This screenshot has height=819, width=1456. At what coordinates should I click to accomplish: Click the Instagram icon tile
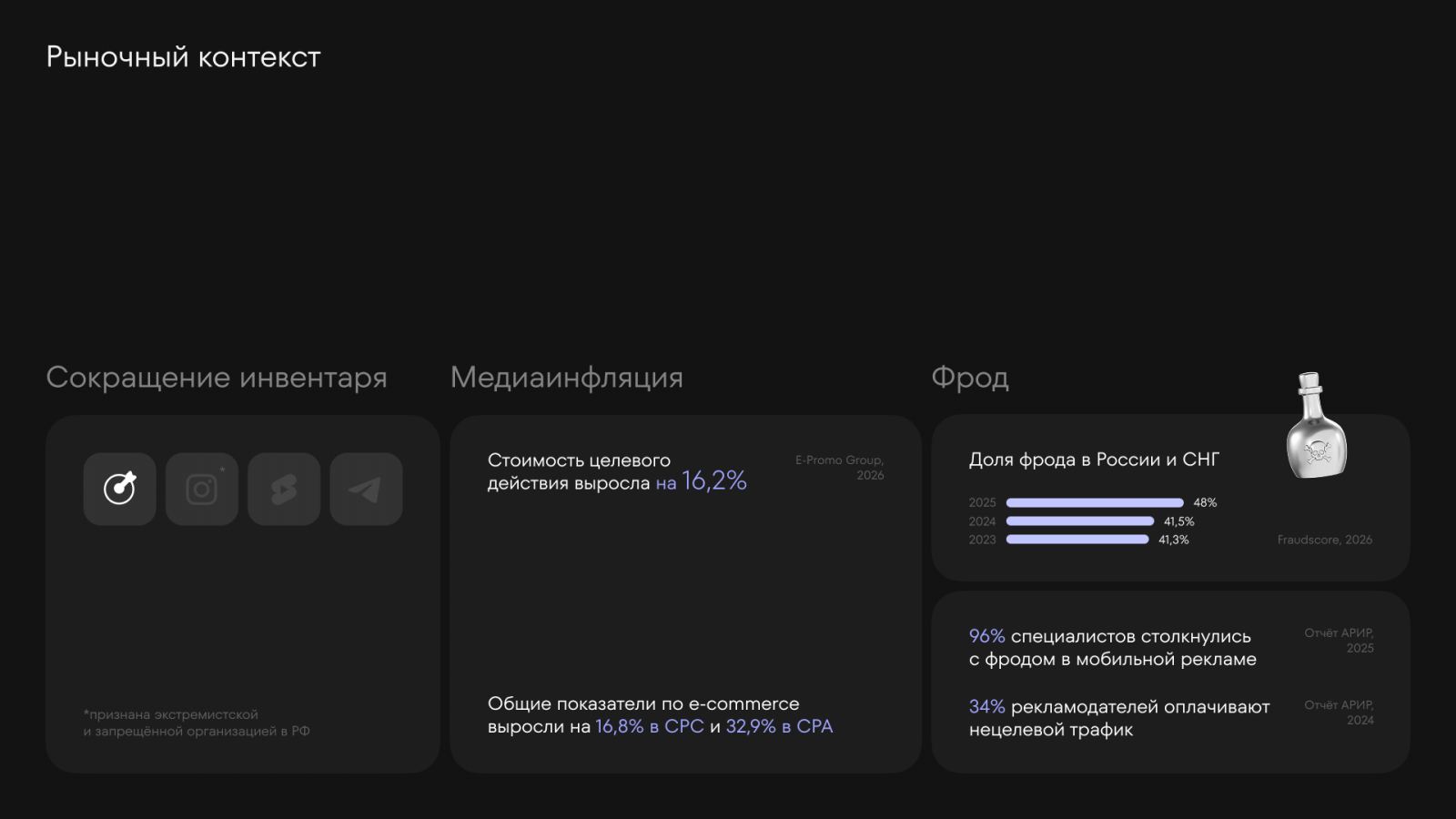201,489
